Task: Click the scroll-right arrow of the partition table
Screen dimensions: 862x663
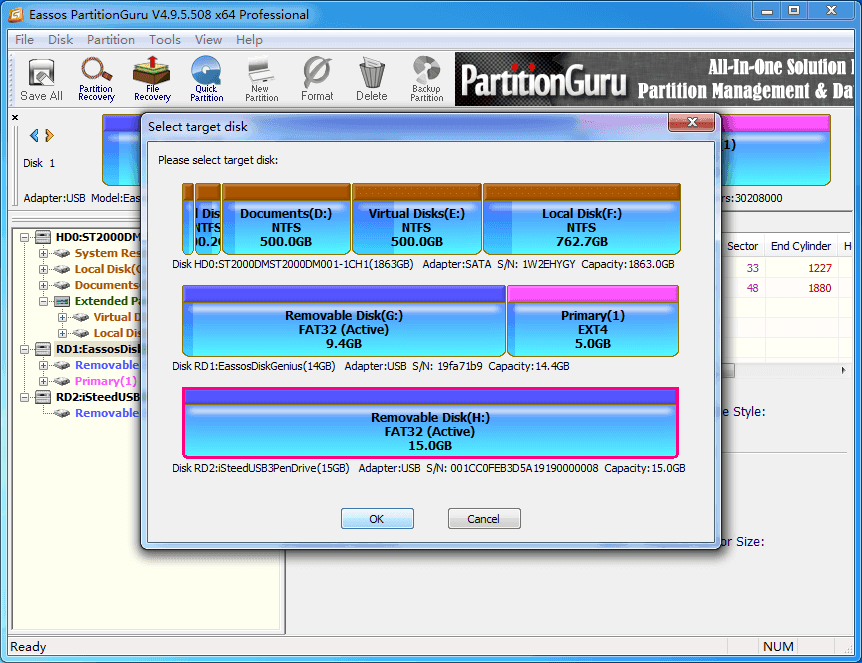Action: [x=843, y=371]
